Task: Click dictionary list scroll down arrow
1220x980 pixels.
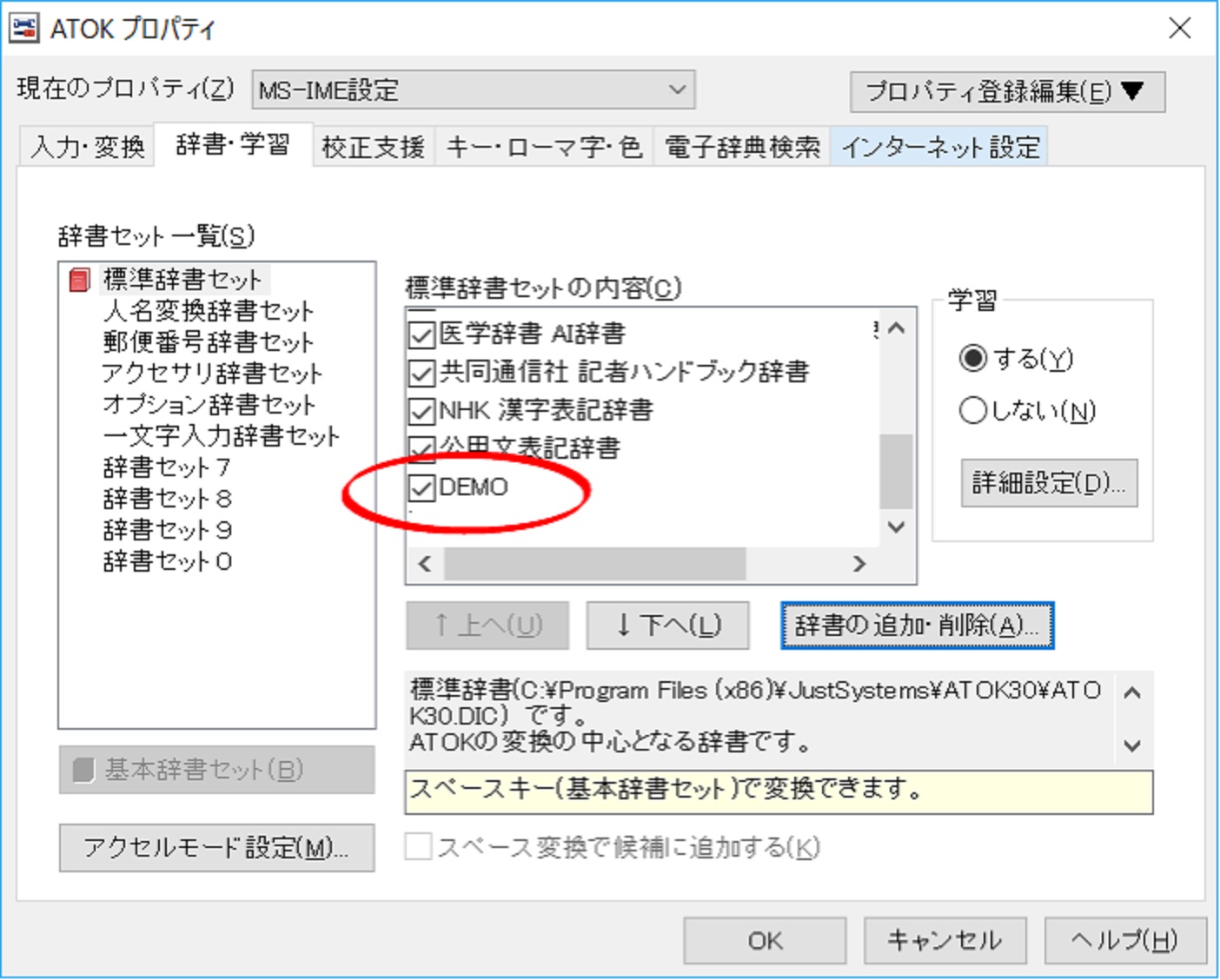Action: tap(897, 527)
